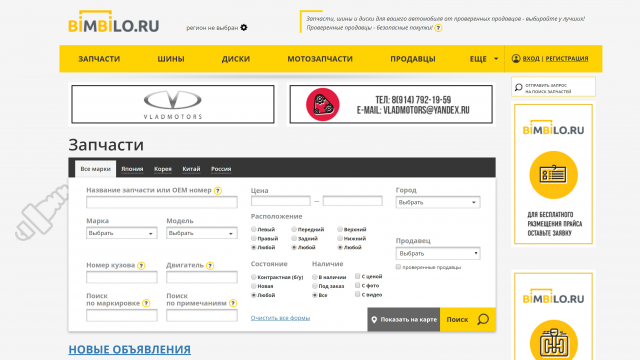This screenshot has height=360, width=640.
Task: Click the Номер кузова input field
Action: pyautogui.click(x=122, y=277)
